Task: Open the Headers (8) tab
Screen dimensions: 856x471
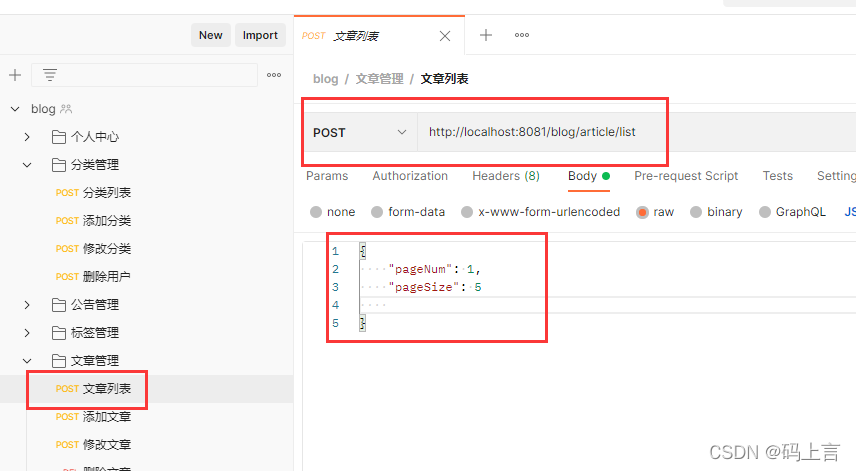Action: pos(506,176)
